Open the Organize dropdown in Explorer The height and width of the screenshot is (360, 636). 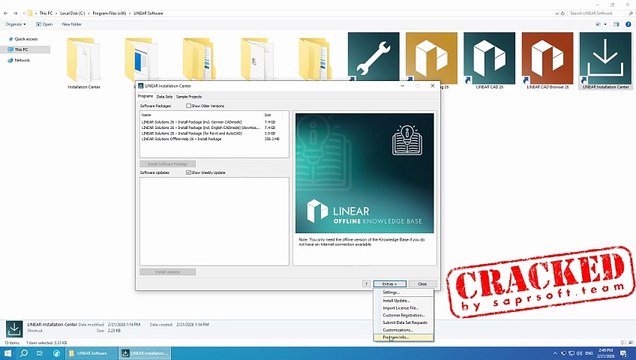pos(16,24)
